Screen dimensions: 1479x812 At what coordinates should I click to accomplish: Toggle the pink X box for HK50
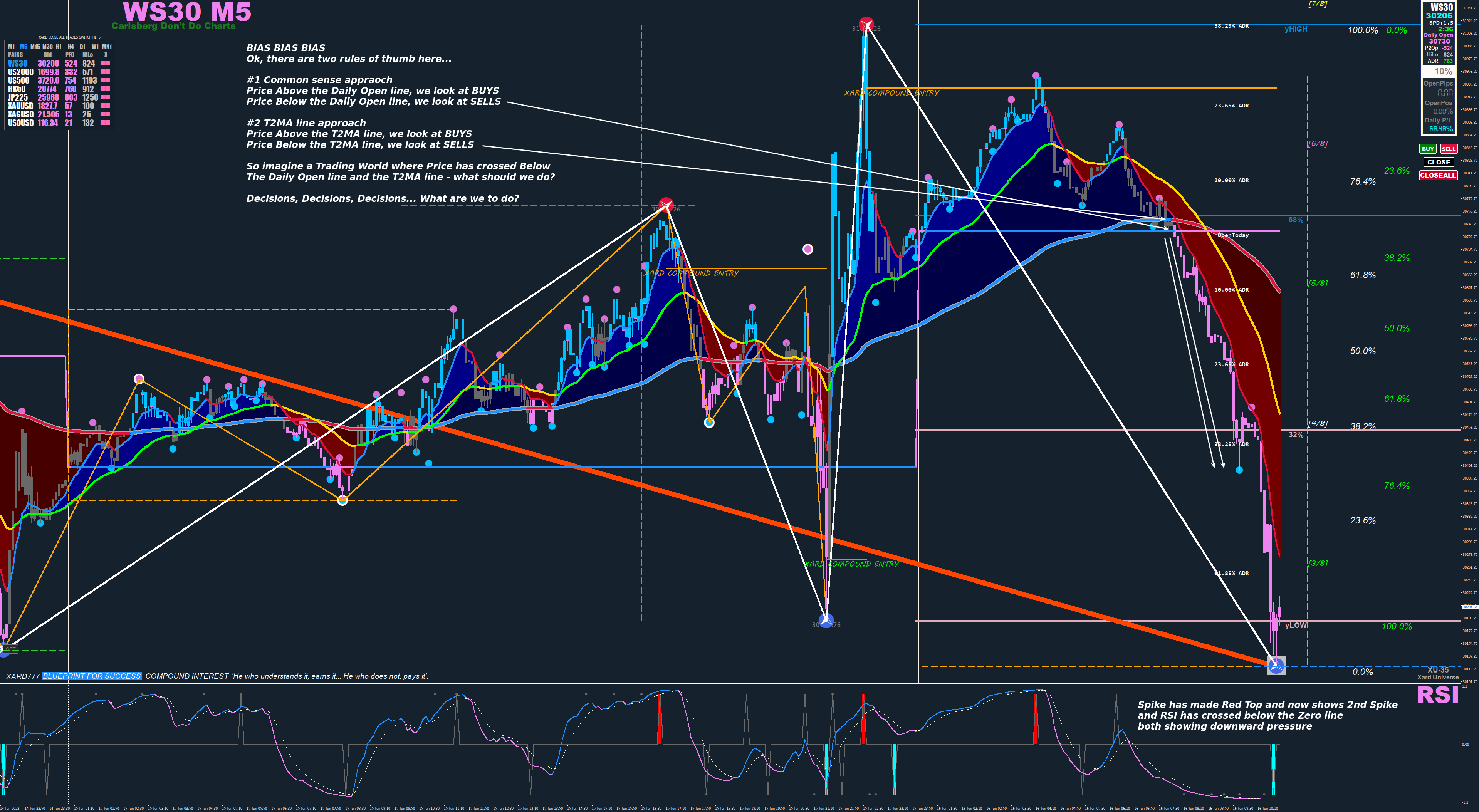[106, 89]
